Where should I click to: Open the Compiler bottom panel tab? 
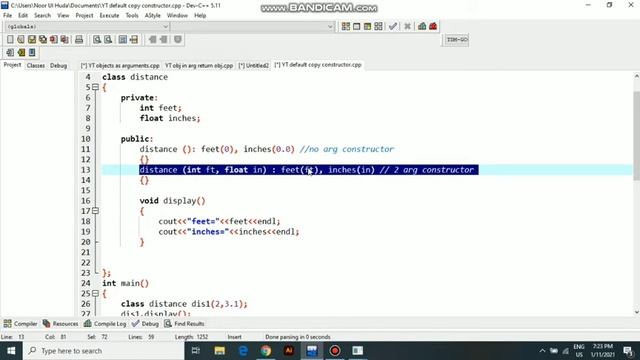click(20, 324)
